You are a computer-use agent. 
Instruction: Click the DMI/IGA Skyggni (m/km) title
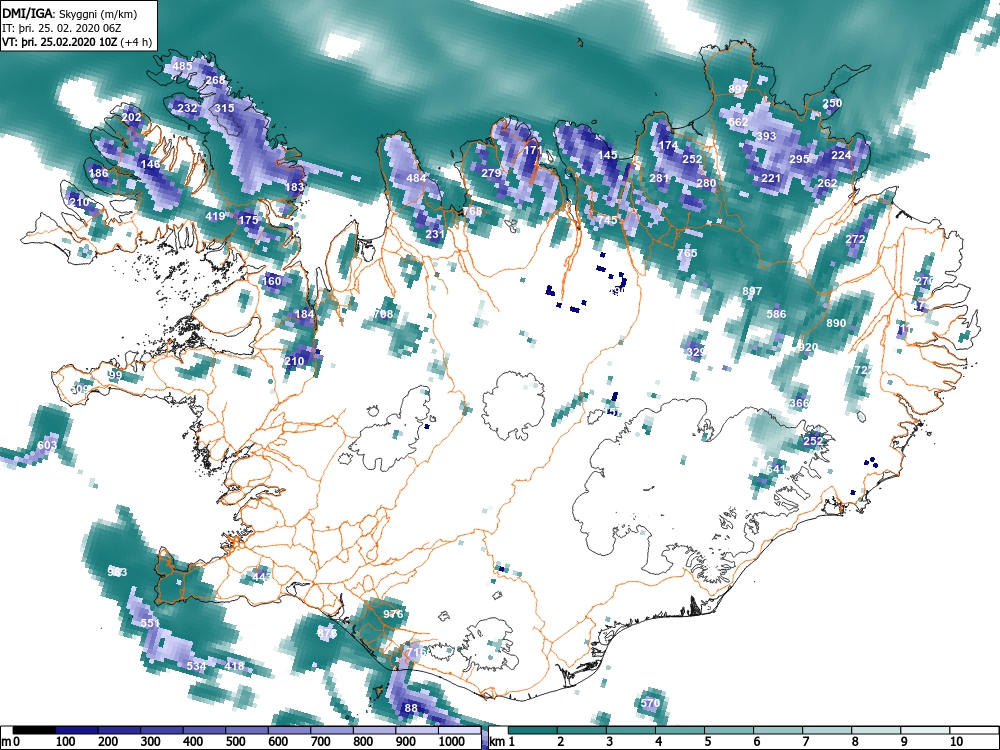(70, 13)
